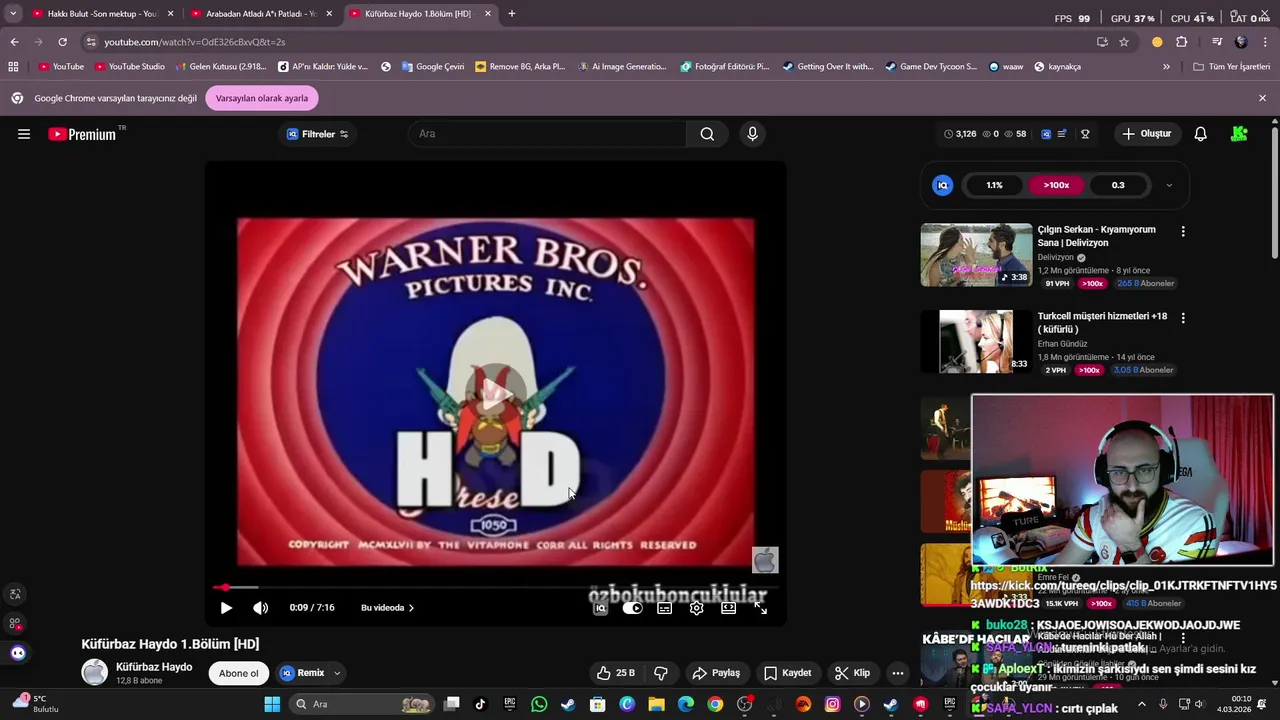The height and width of the screenshot is (720, 1280).
Task: Click the address bar URL
Action: tap(195, 42)
